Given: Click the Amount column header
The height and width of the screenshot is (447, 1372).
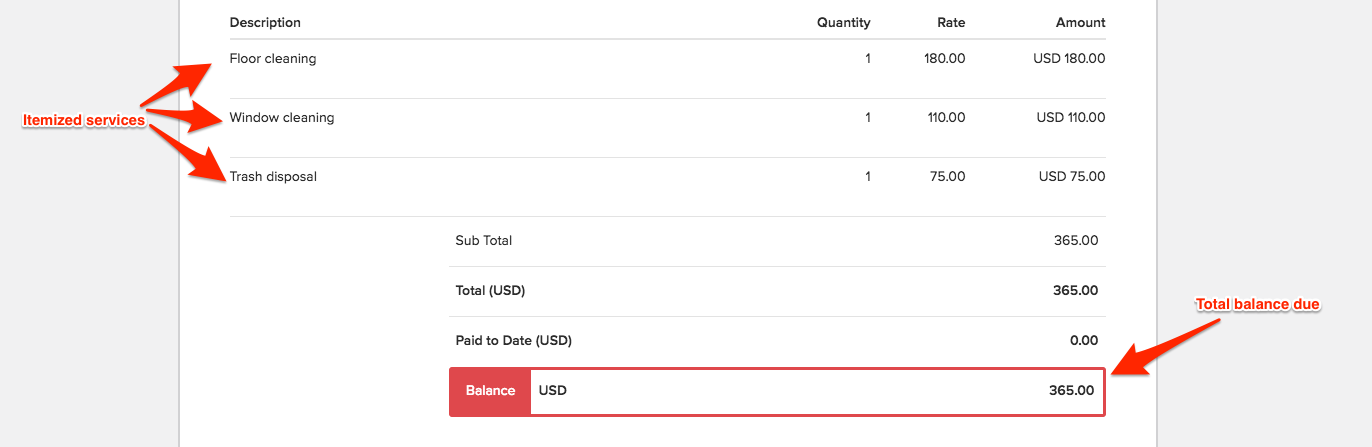Looking at the screenshot, I should 1081,22.
